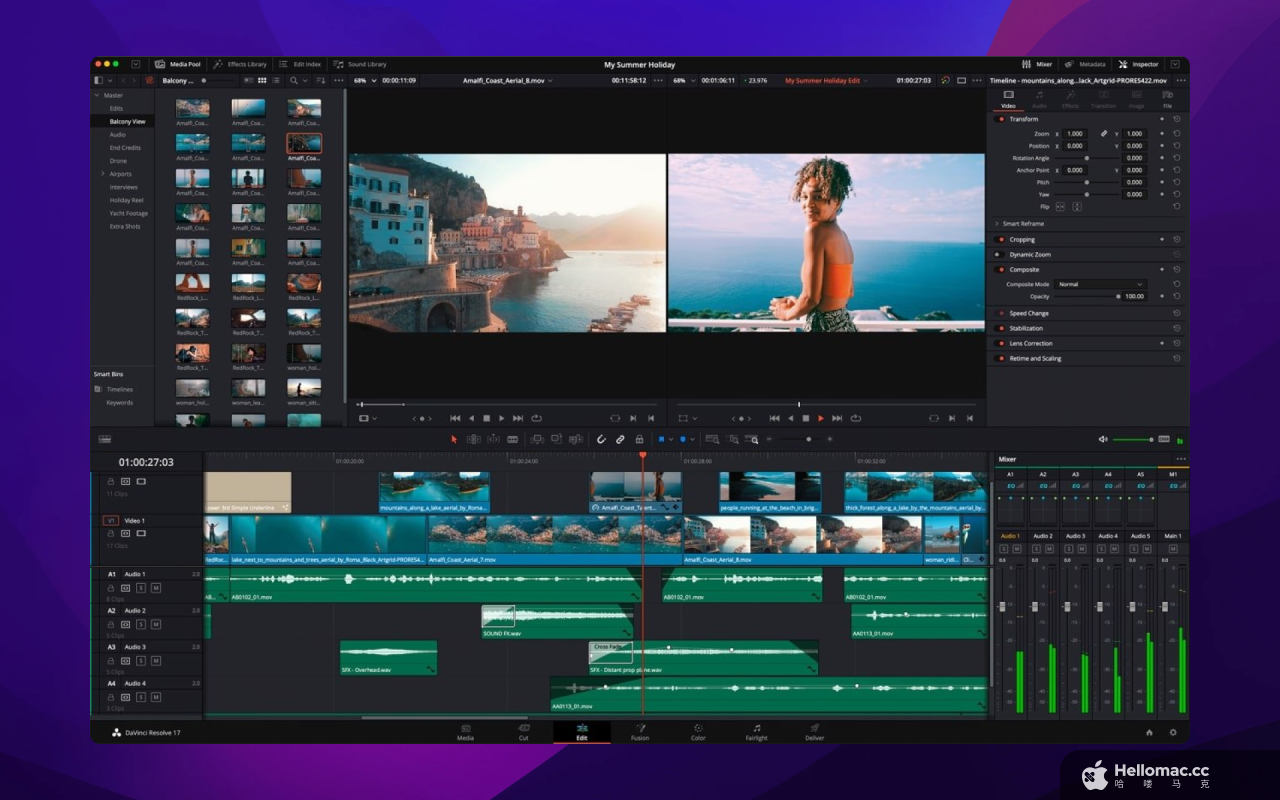Toggle Position Lock padlock in toolbar
1280x800 pixels.
(639, 439)
